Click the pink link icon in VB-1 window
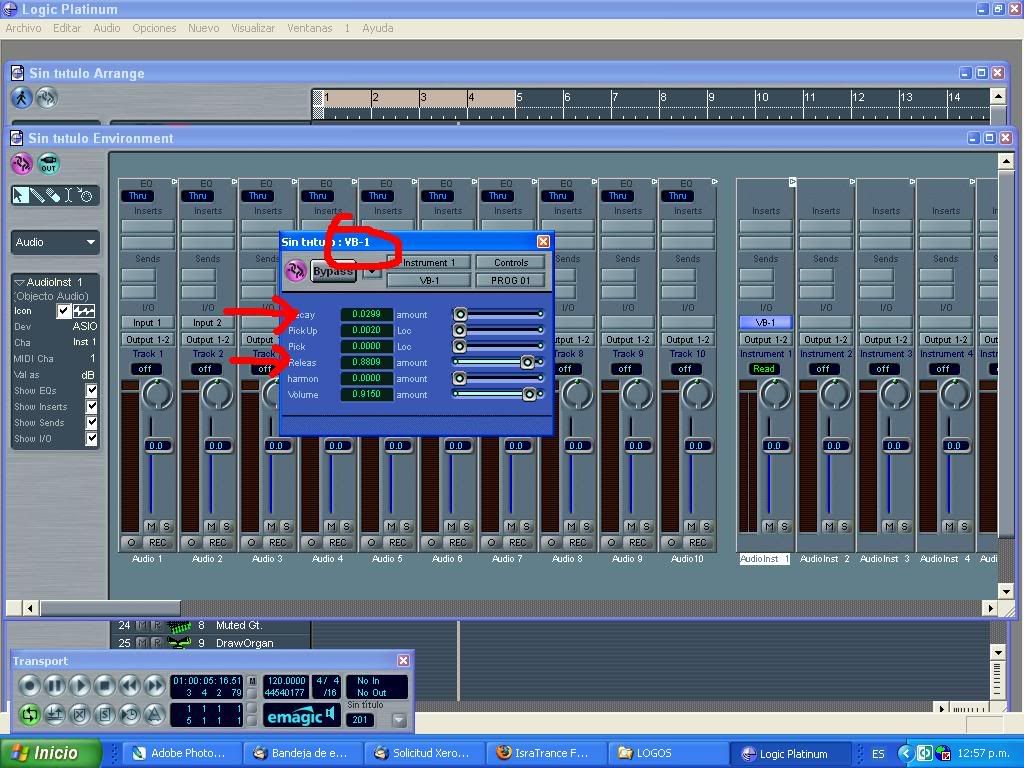1024x768 pixels. (295, 270)
